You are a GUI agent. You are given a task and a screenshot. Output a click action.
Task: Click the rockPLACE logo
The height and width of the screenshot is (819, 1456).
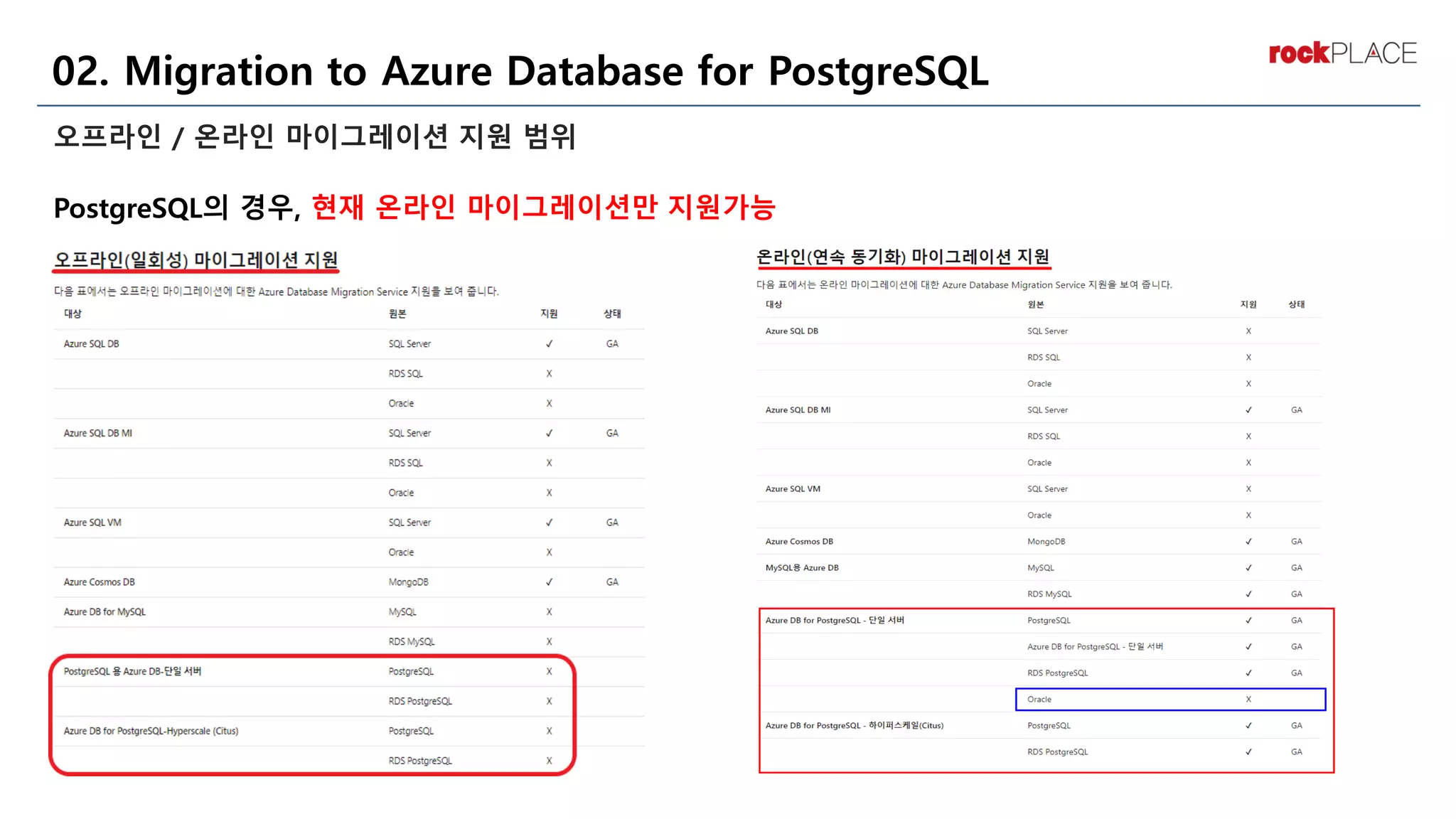coord(1342,53)
